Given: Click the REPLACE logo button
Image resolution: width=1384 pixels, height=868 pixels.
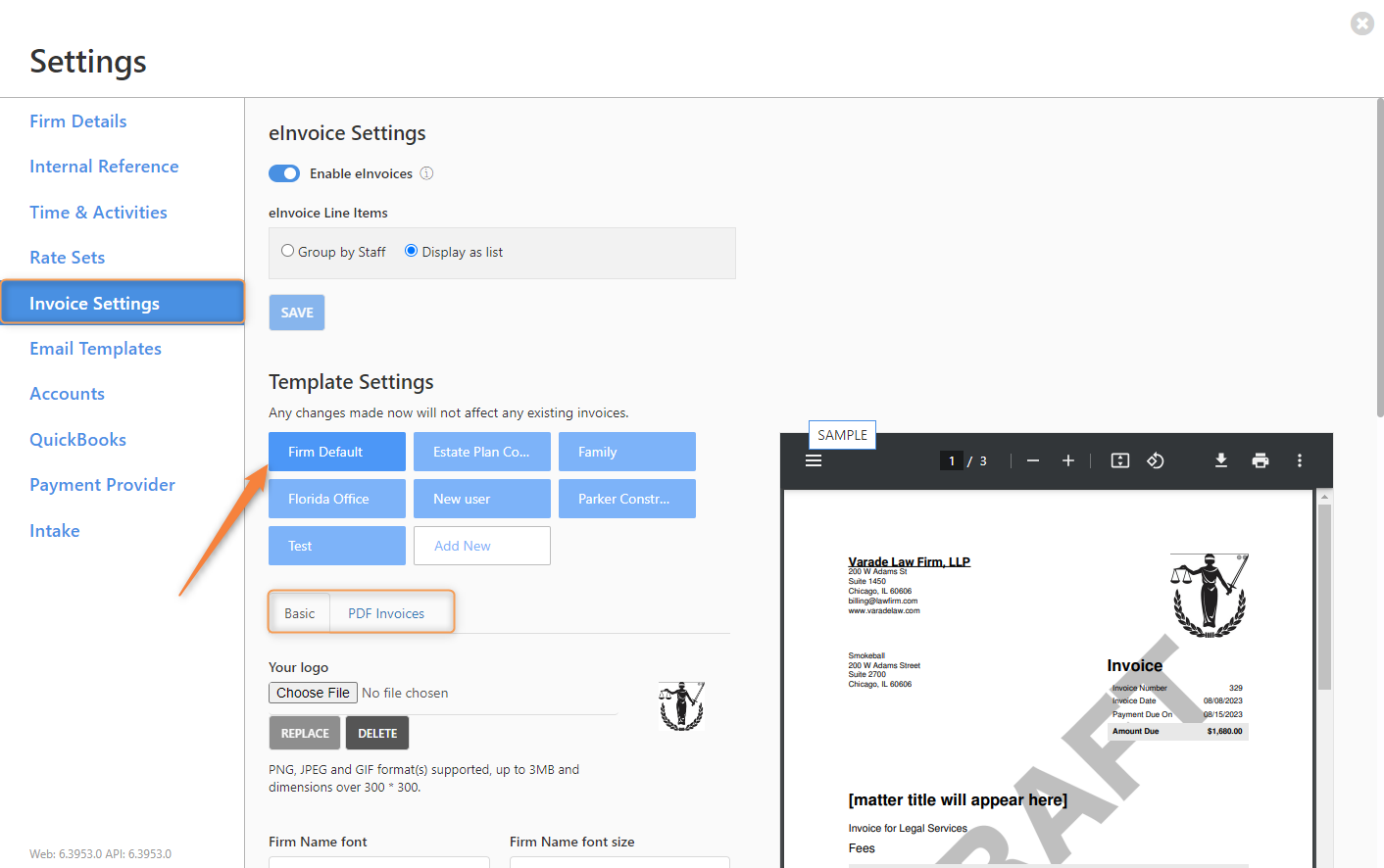Looking at the screenshot, I should click(x=305, y=733).
